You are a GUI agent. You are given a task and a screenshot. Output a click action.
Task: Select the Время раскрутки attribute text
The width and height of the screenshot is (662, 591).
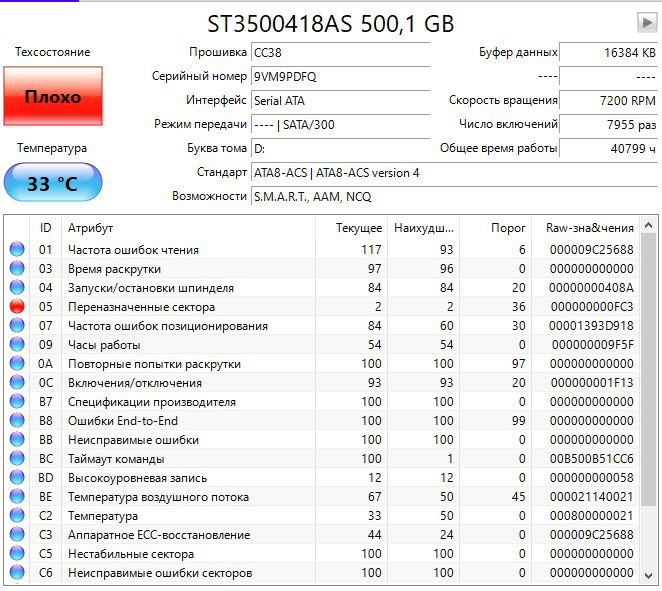tap(114, 269)
